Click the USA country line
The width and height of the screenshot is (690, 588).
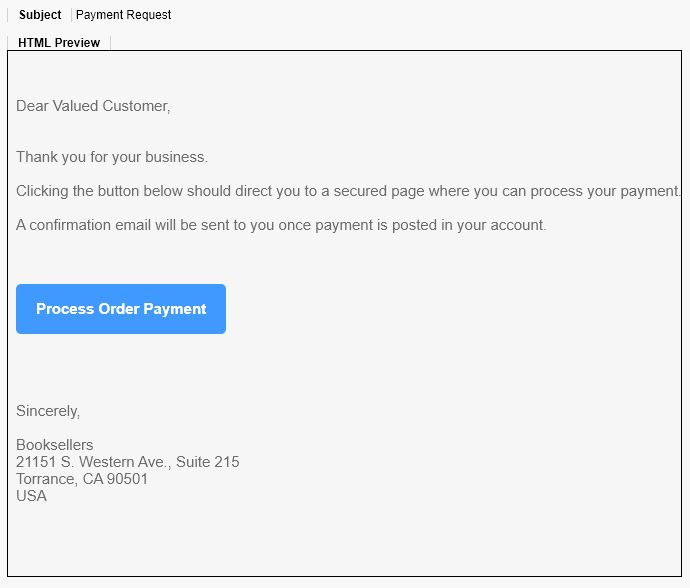pos(31,496)
